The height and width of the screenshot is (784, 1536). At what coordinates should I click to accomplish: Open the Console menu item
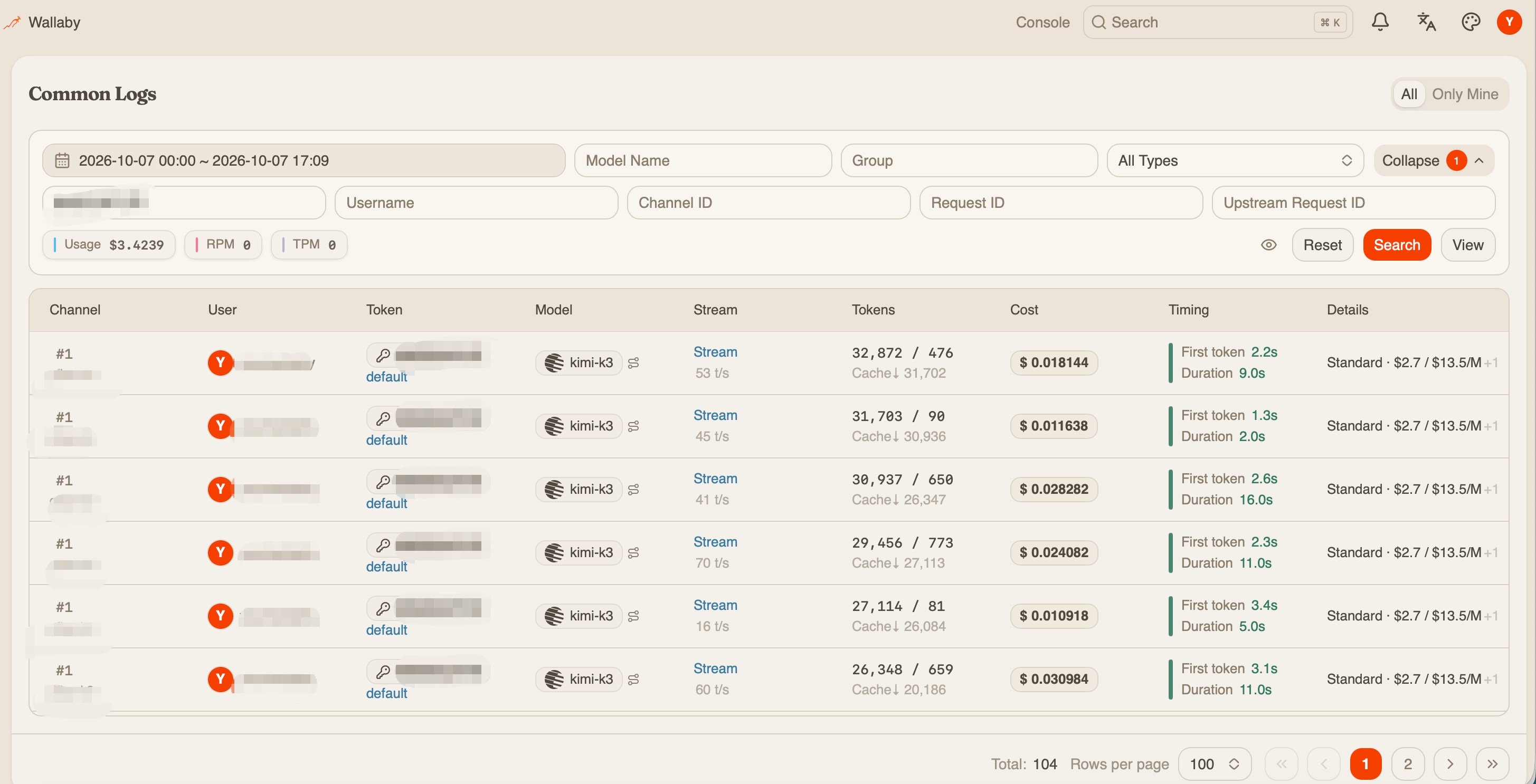[x=1042, y=22]
